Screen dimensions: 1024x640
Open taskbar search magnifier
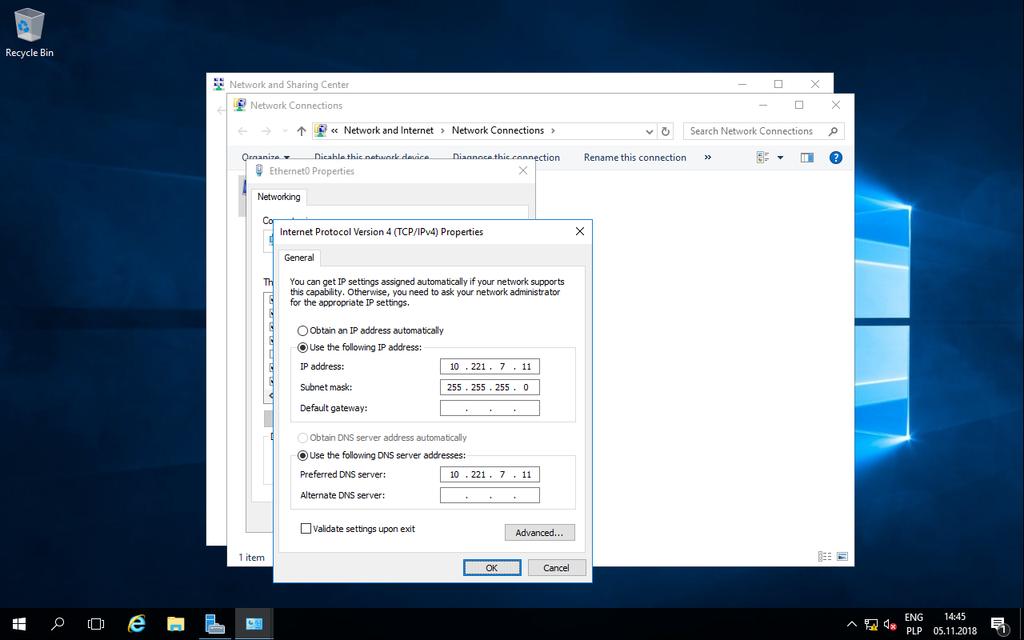57,624
